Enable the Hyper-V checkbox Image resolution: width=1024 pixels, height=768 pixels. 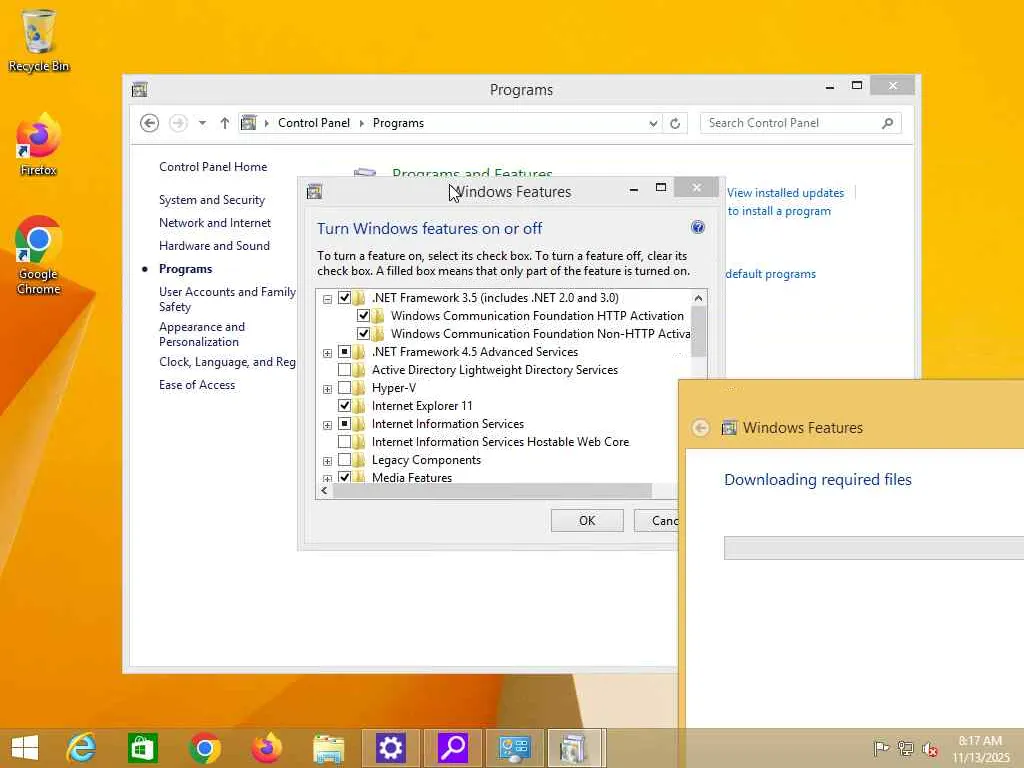[344, 388]
